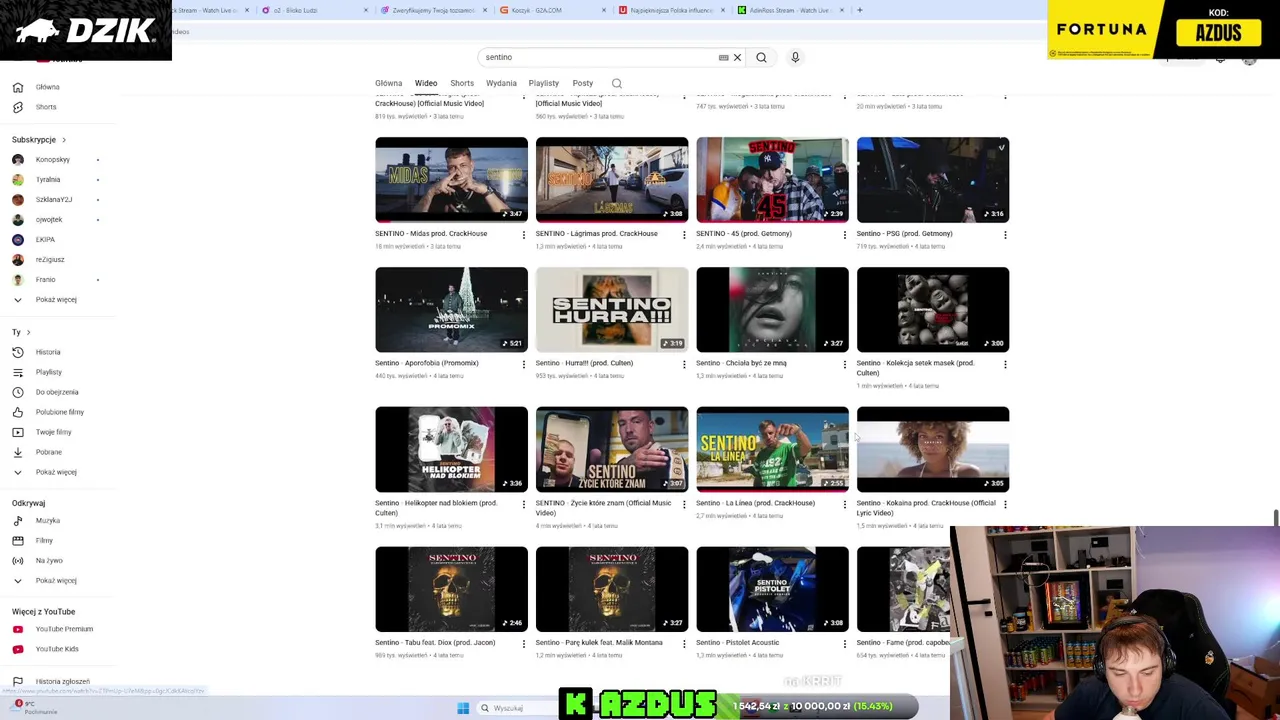Play the Midas video thumbnail

point(451,180)
